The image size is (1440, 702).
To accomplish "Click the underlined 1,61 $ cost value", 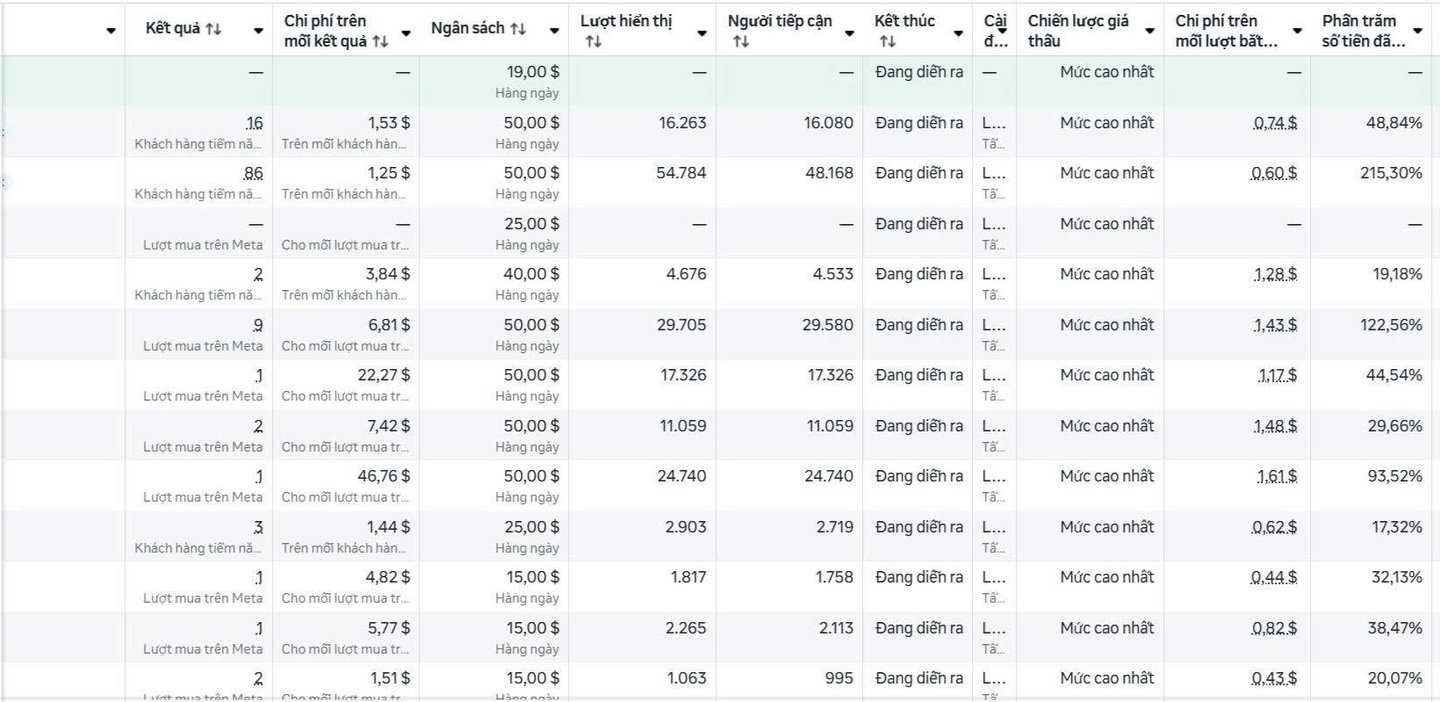I will [x=1277, y=476].
